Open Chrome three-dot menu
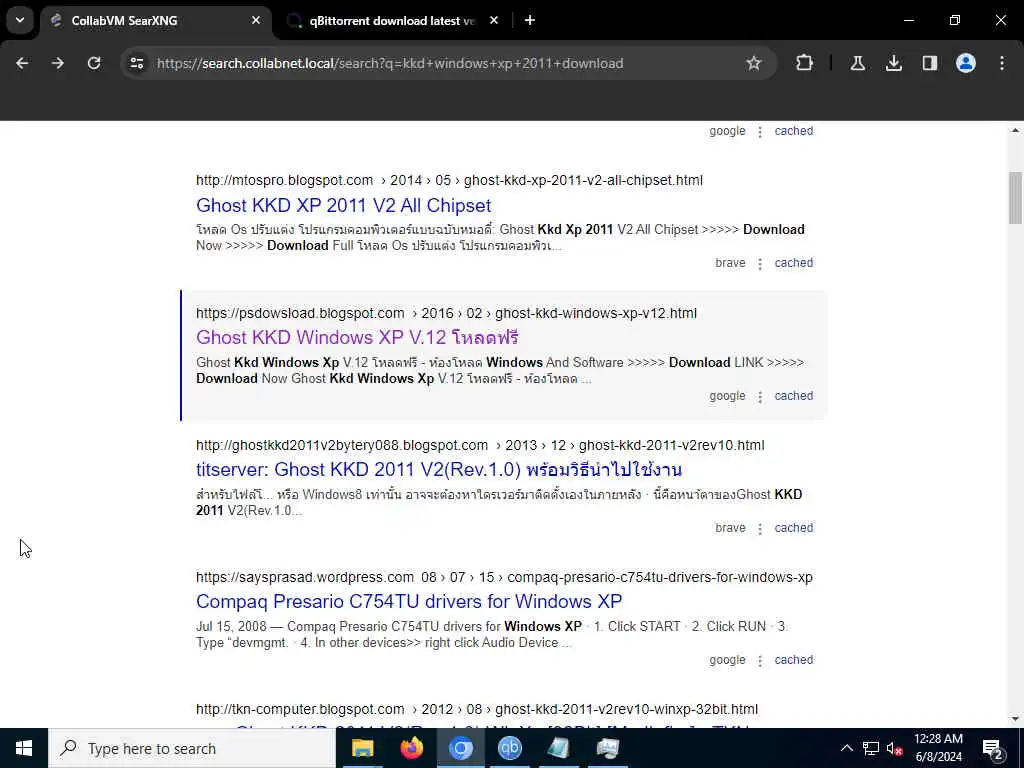1024x768 pixels. 1002,63
